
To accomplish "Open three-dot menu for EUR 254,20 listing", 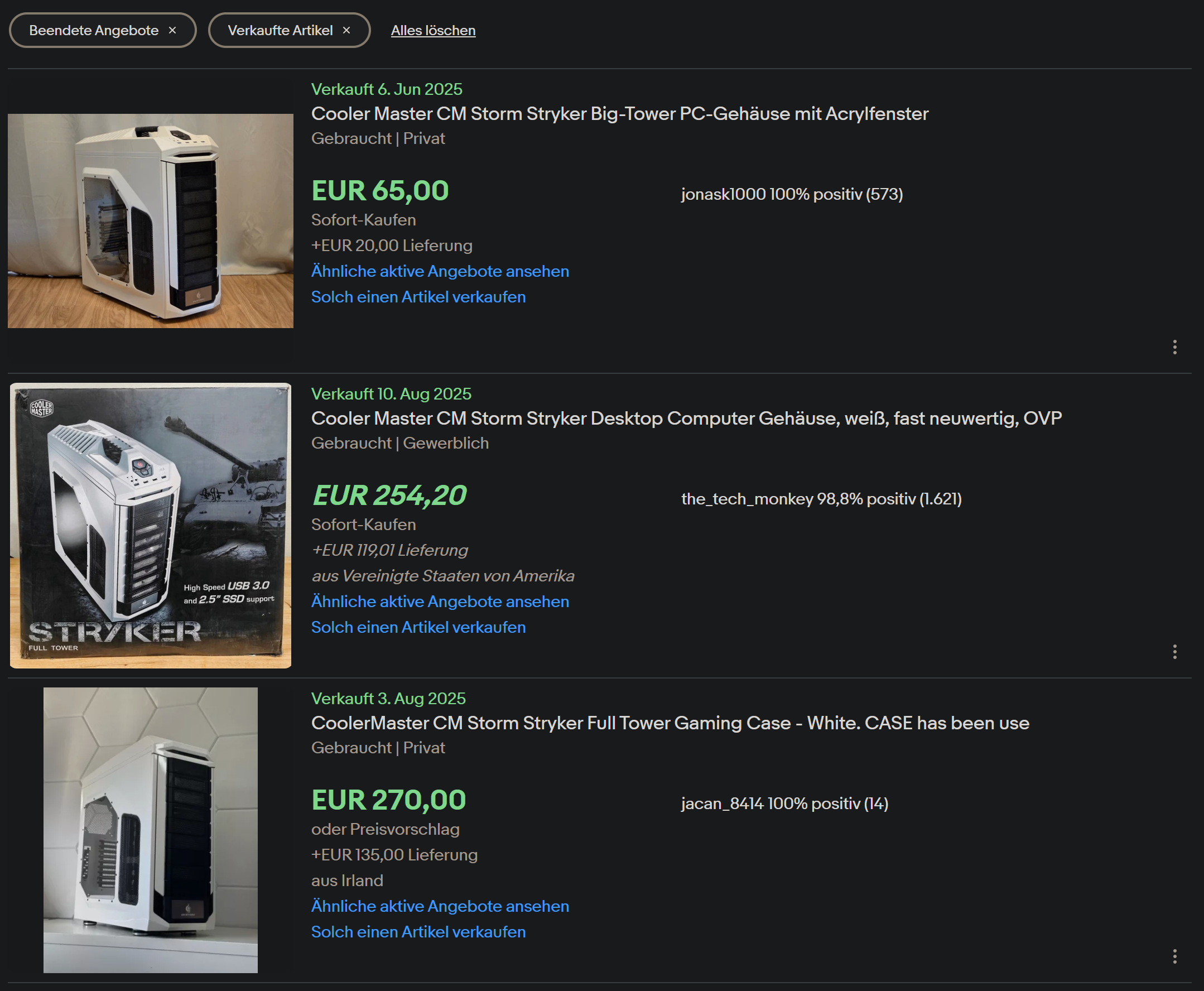I will [1174, 652].
